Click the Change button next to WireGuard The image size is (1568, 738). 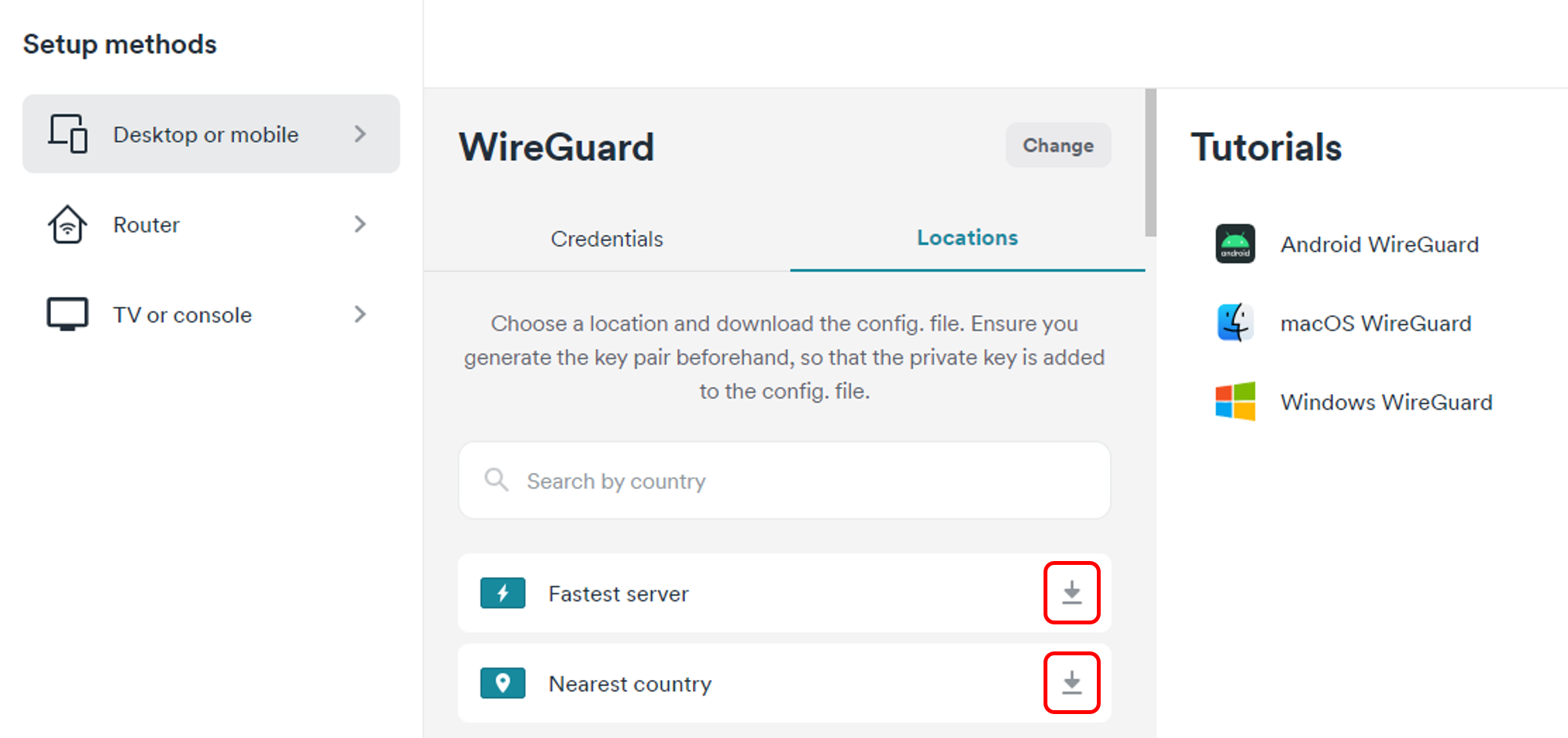(x=1058, y=145)
